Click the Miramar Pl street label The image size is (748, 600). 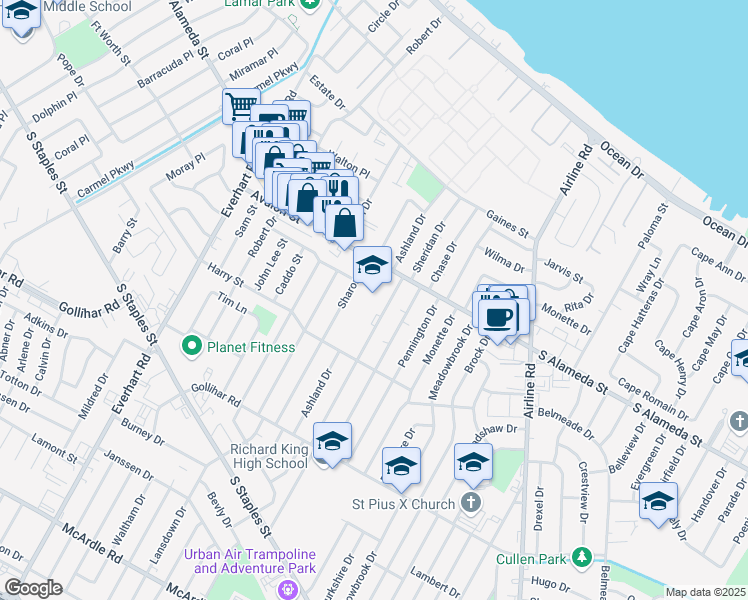pyautogui.click(x=253, y=64)
